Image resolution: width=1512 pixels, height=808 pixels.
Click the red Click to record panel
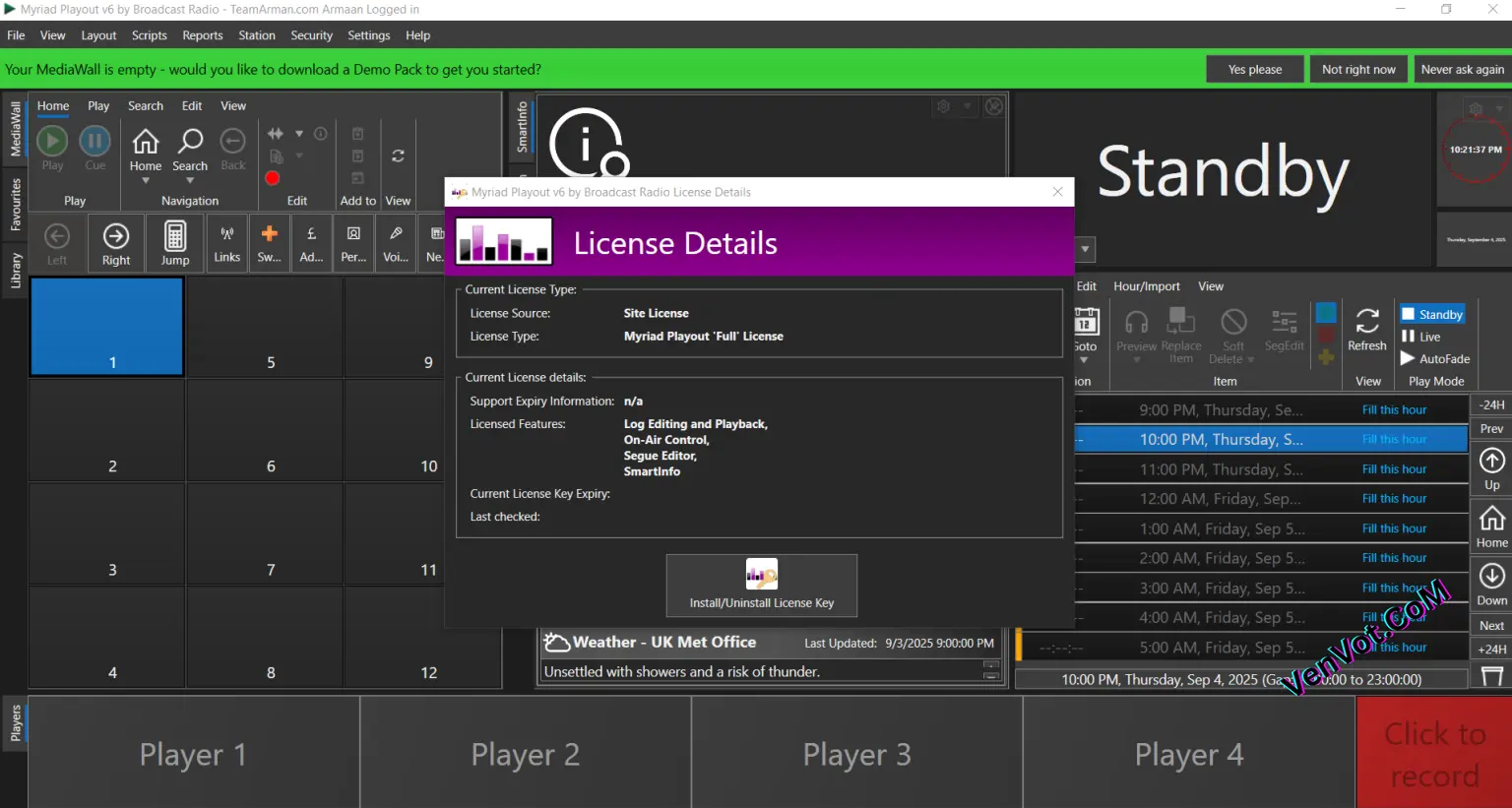1433,752
